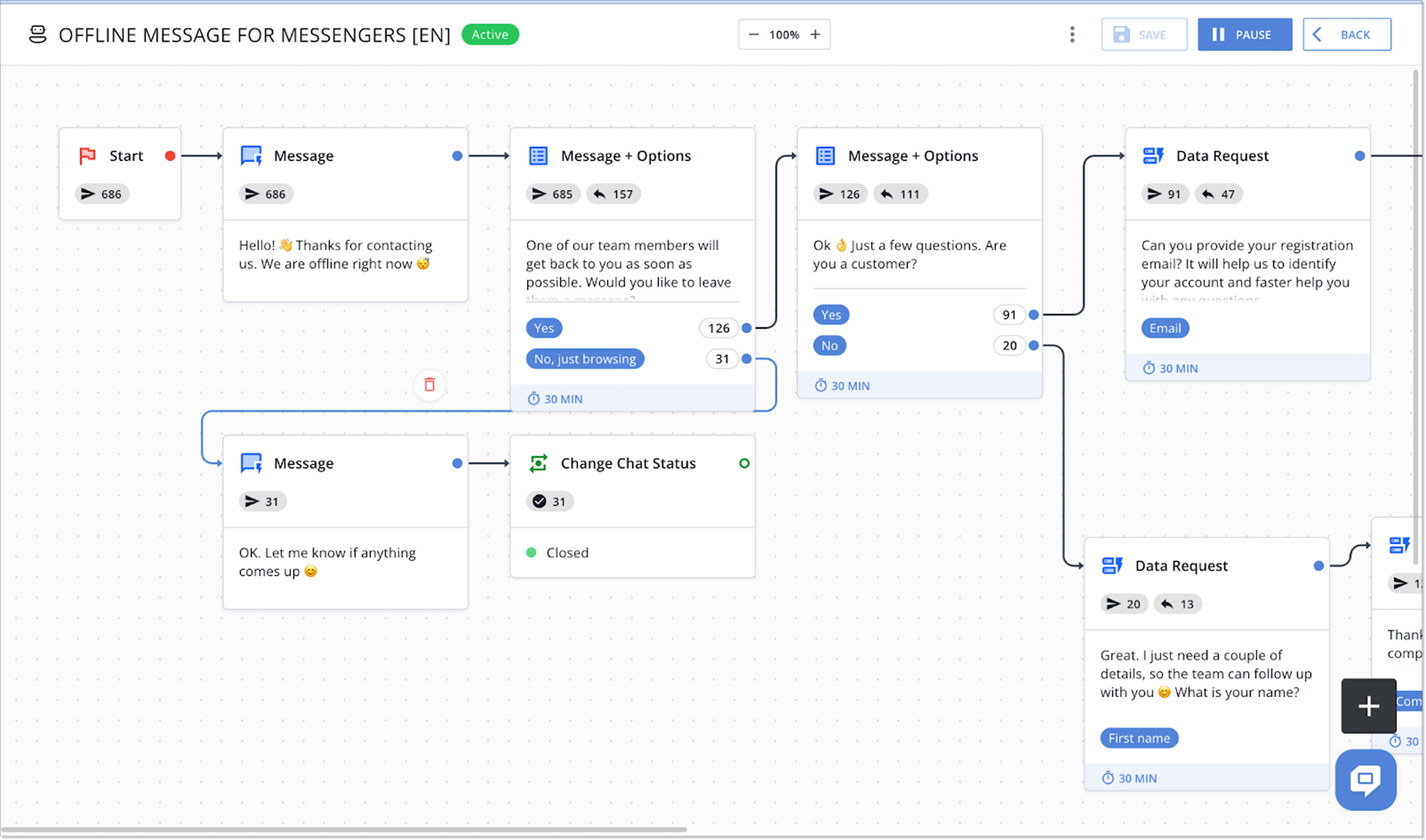Go back using the Back button

(1347, 35)
